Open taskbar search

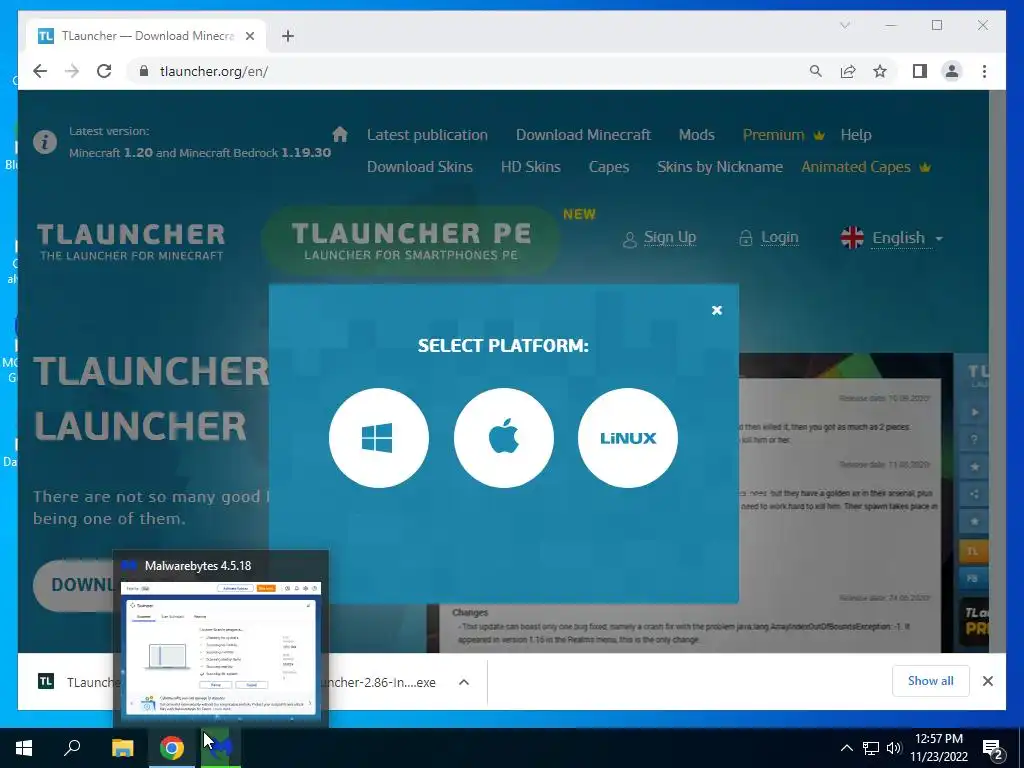(72, 748)
